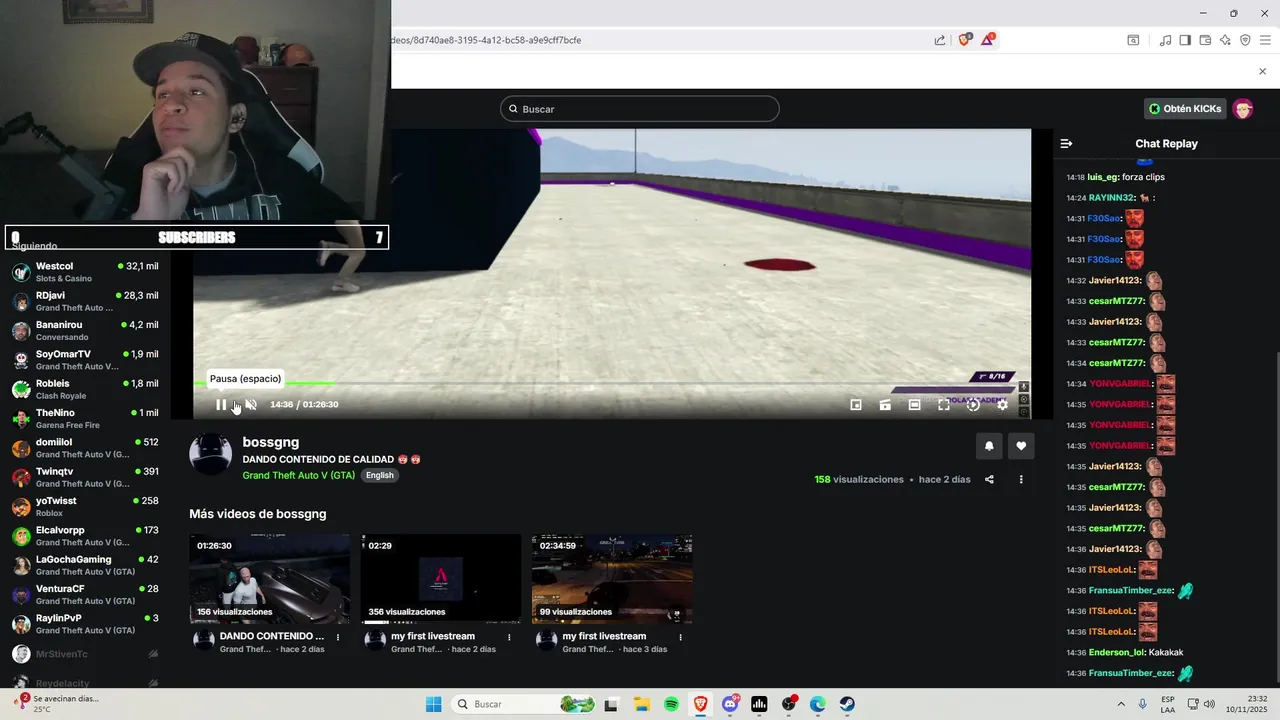Click username luis_eg in chat replay
This screenshot has height=720, width=1280.
tap(1102, 177)
